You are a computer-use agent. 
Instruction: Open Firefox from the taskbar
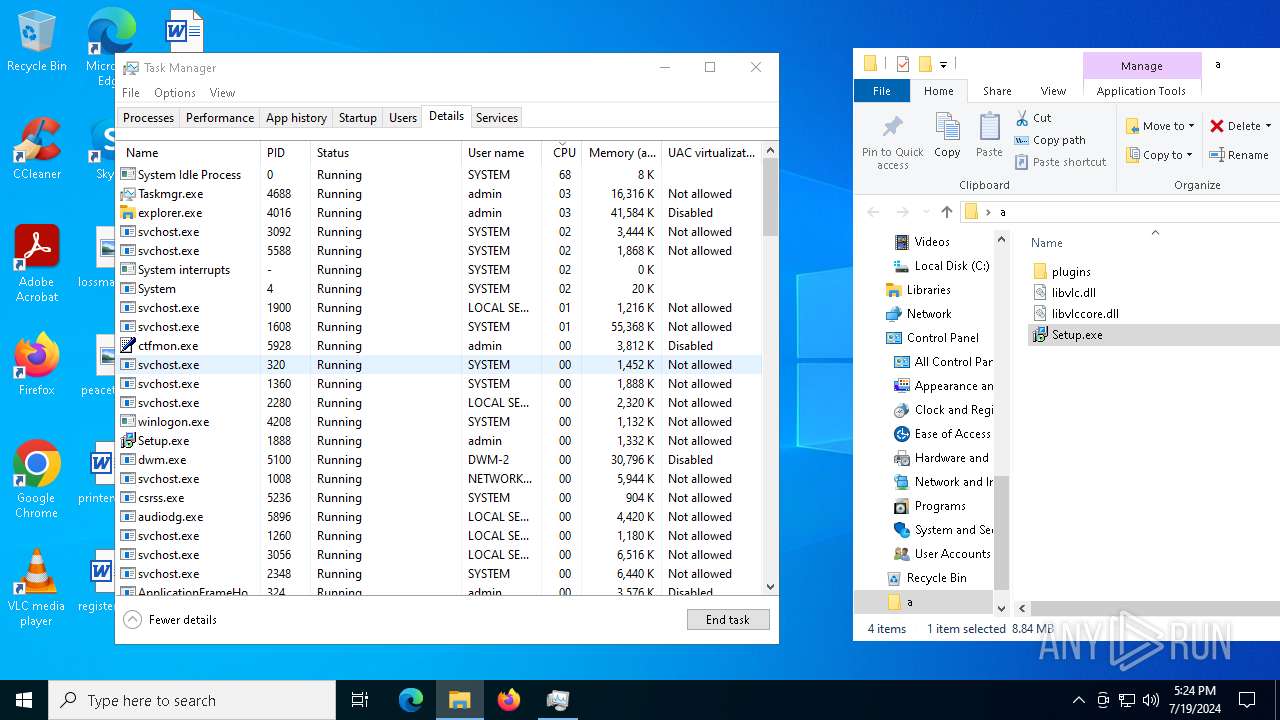point(509,700)
